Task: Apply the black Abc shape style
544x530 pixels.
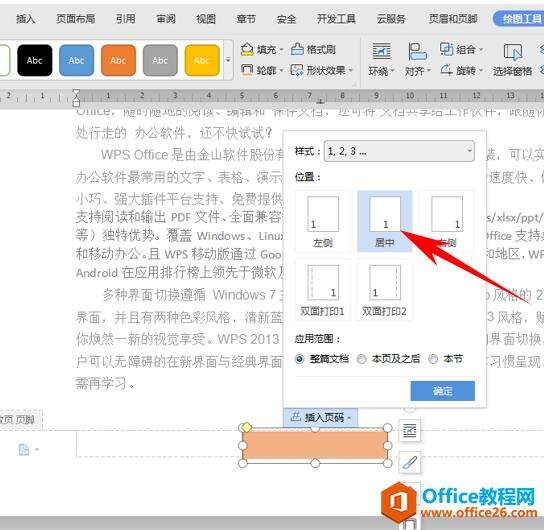Action: (x=35, y=60)
